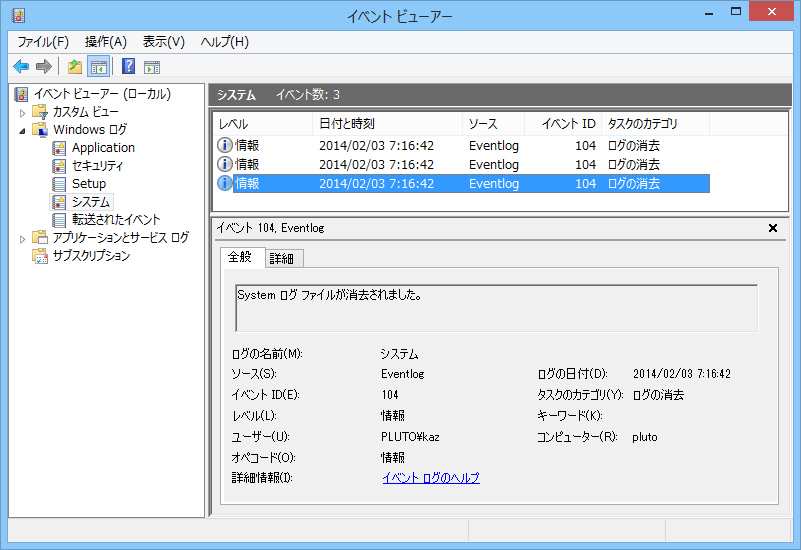Click the up one level folder icon
801x550 pixels.
(x=75, y=66)
